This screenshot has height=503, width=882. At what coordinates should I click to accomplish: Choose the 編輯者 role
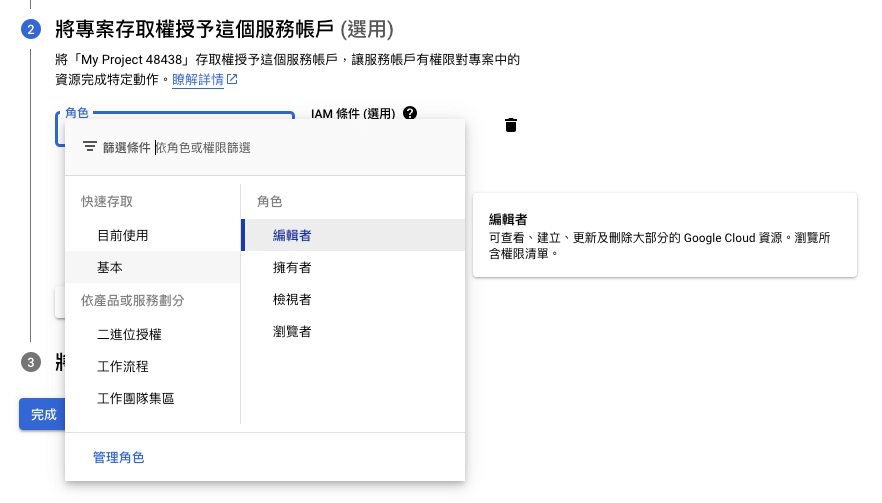click(292, 236)
